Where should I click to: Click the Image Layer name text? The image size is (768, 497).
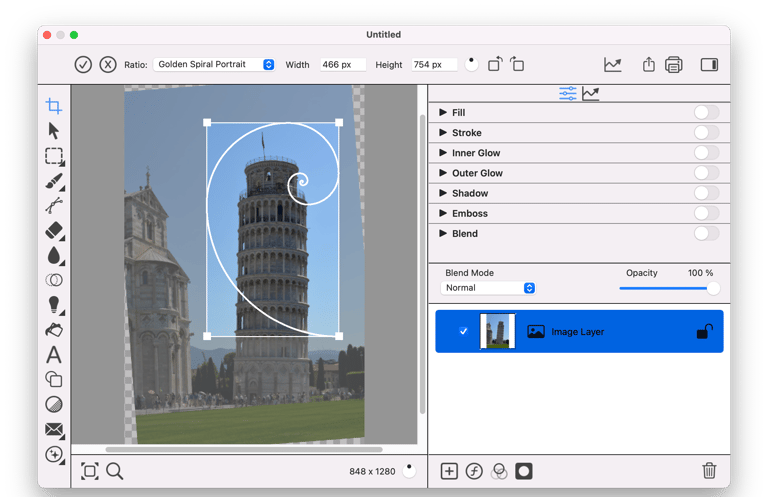[577, 331]
